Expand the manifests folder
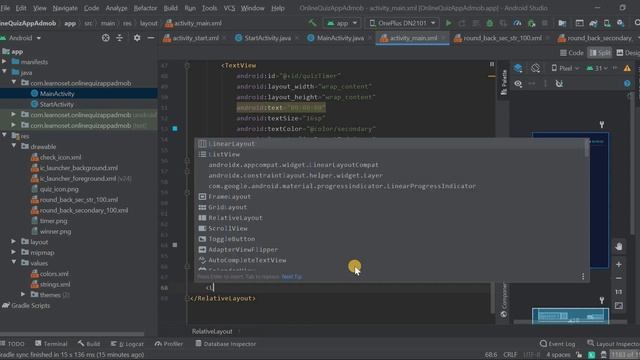This screenshot has width=640, height=360. 4,62
